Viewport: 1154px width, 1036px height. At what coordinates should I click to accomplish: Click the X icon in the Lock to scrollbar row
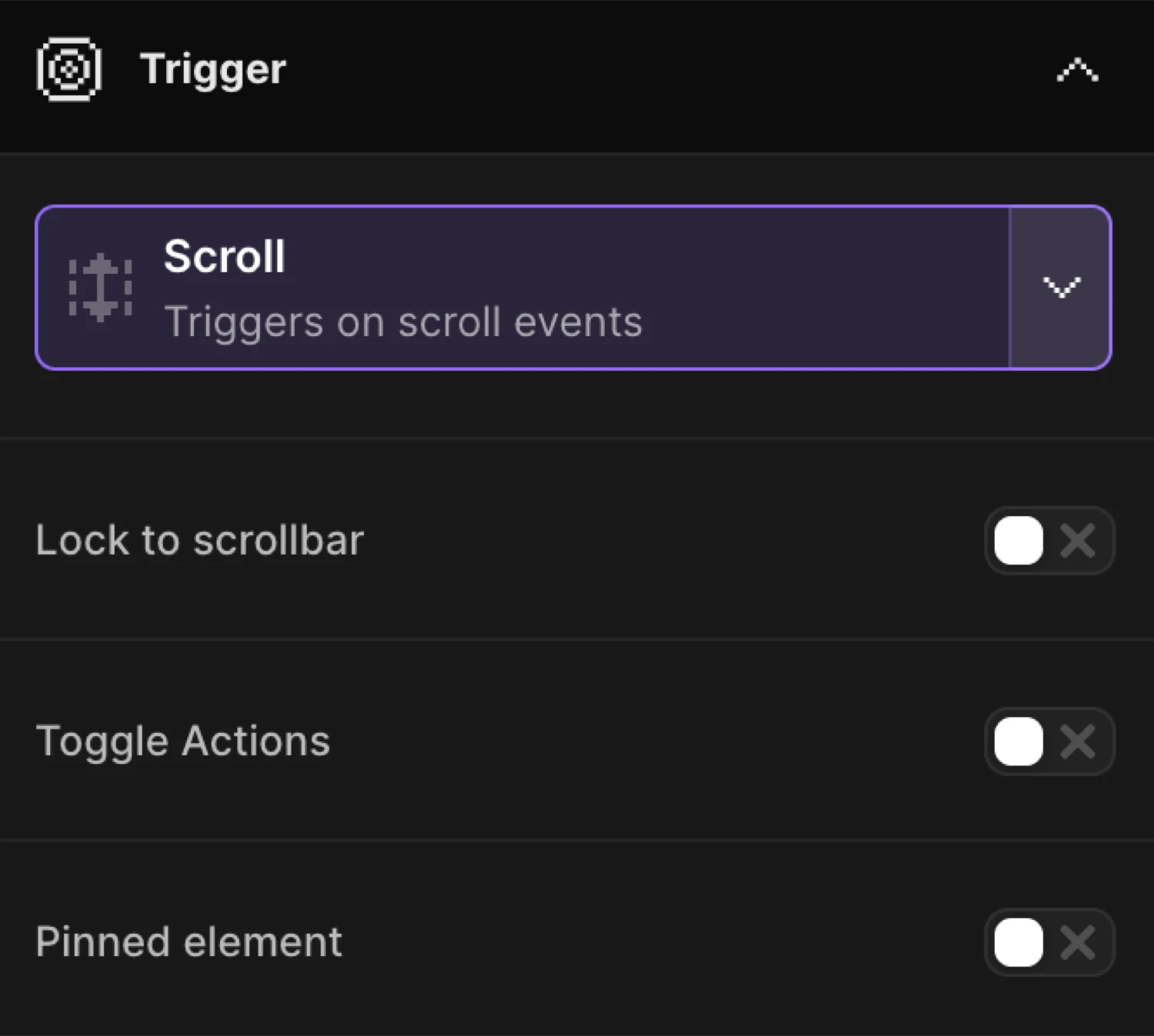(1079, 541)
